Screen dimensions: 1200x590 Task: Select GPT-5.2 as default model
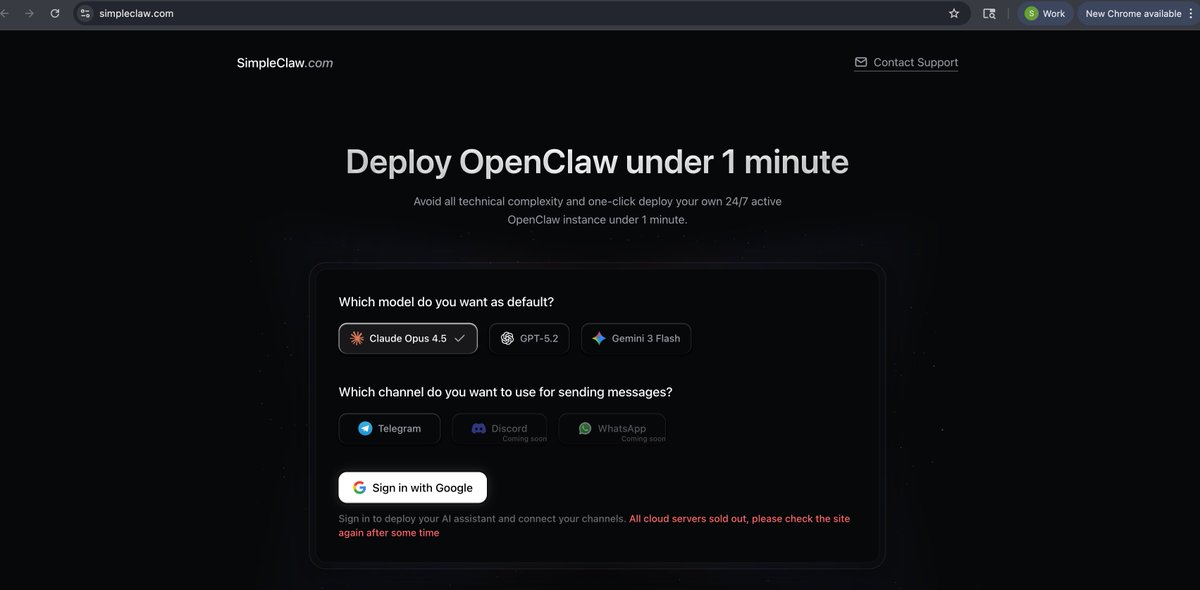pos(528,338)
